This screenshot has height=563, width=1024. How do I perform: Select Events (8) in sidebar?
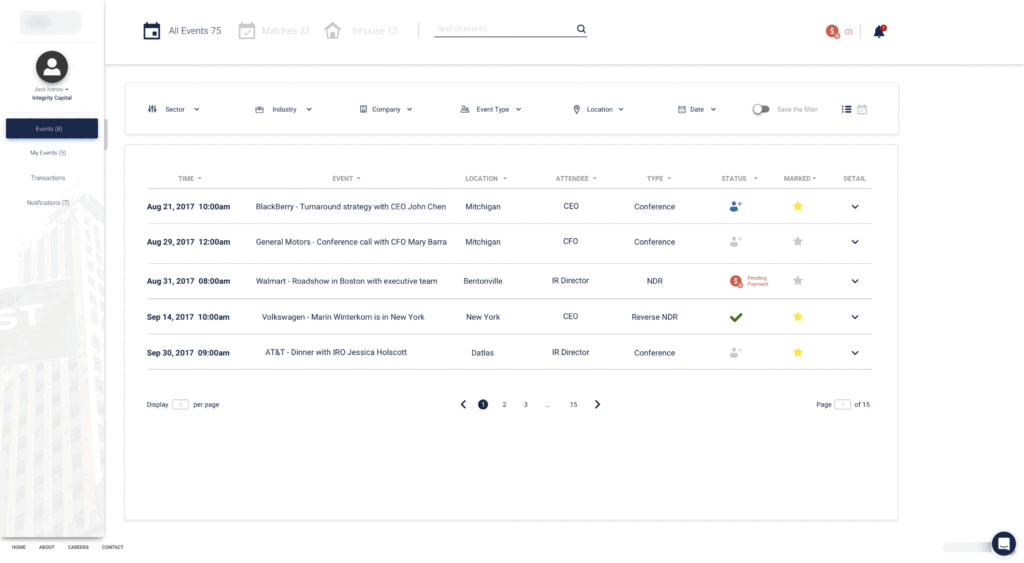tap(52, 129)
